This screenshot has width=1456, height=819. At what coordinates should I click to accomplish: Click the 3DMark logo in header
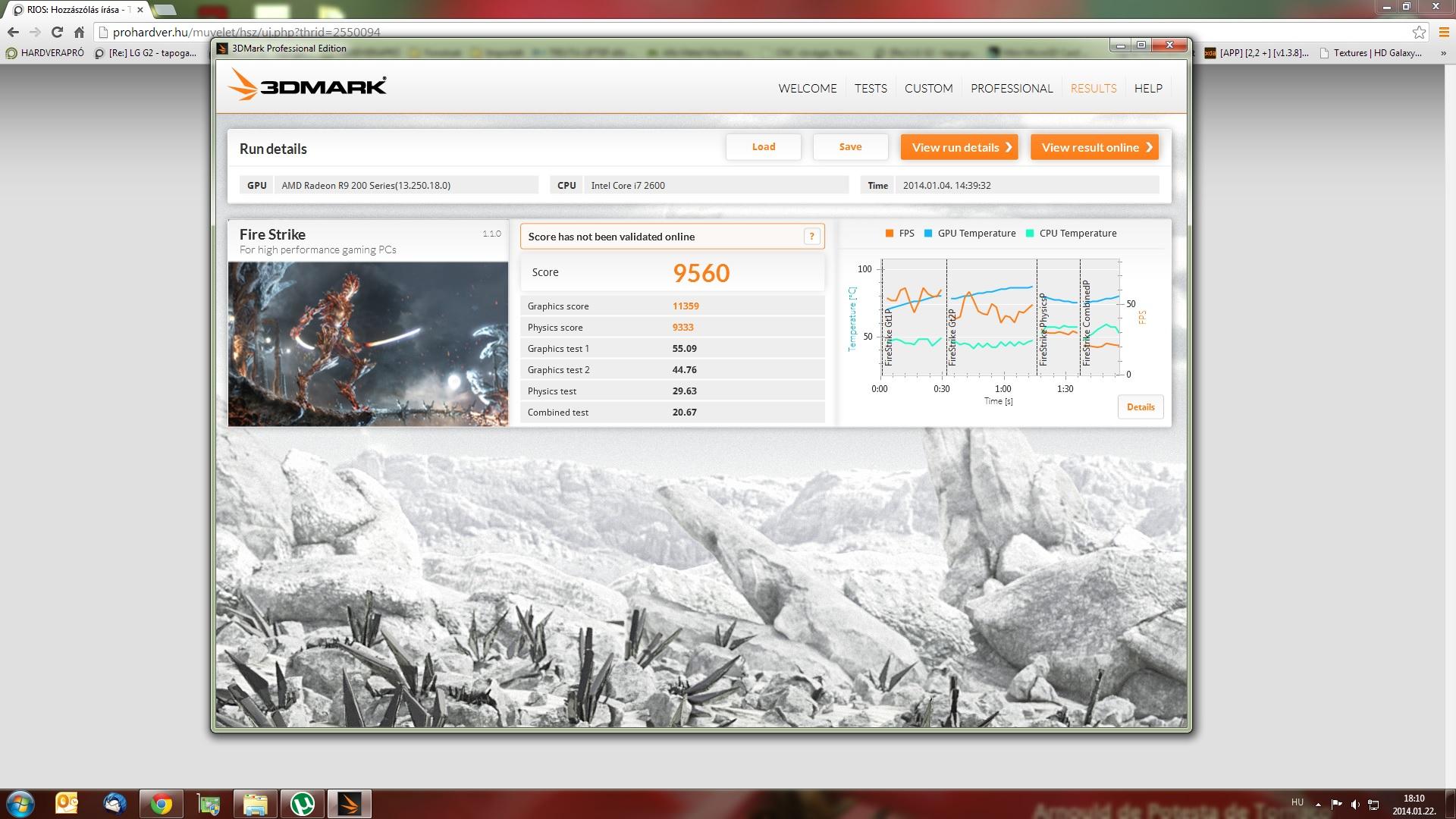tap(307, 84)
